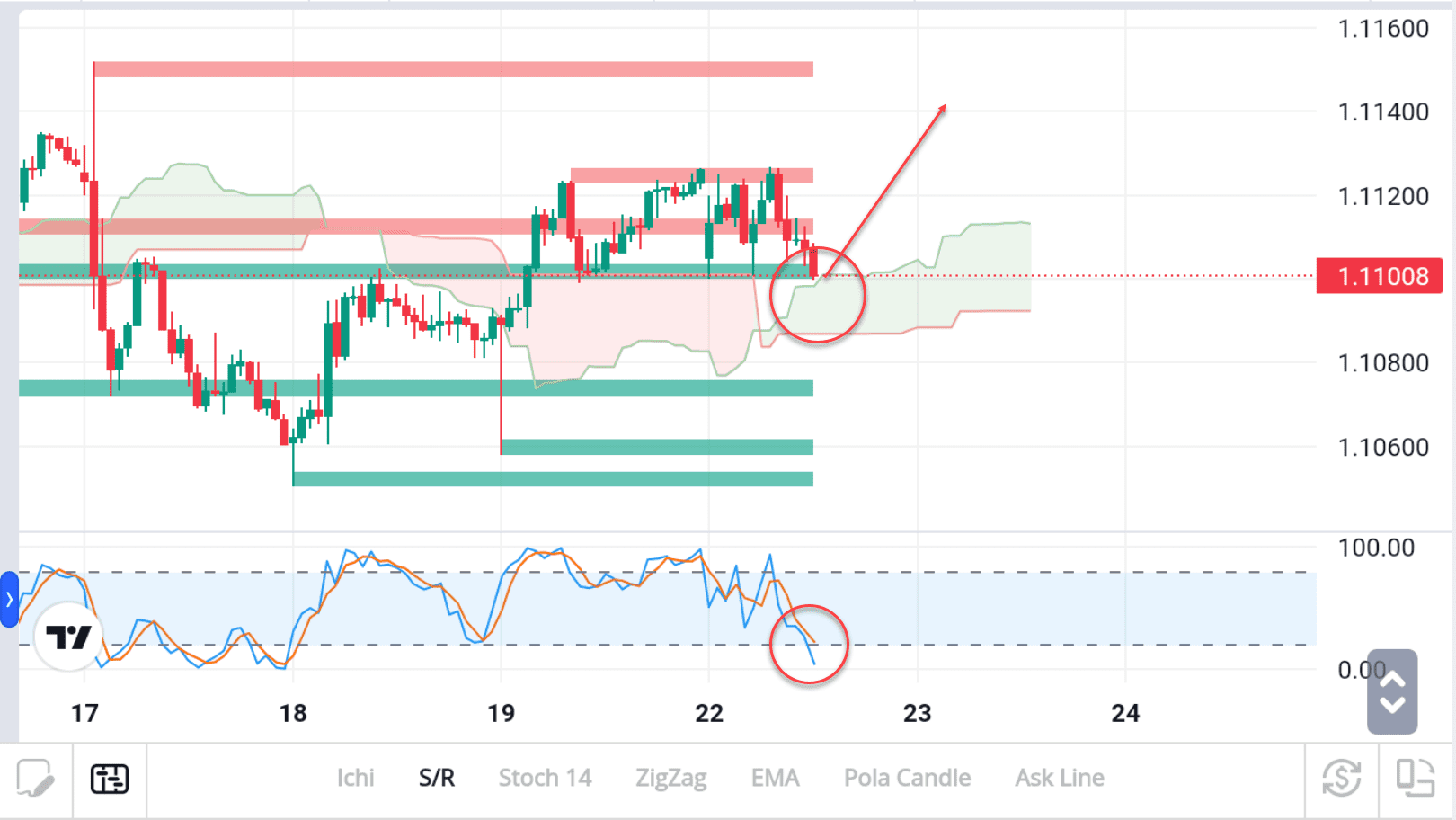
Task: Enable the ZigZag indicator
Action: click(671, 778)
